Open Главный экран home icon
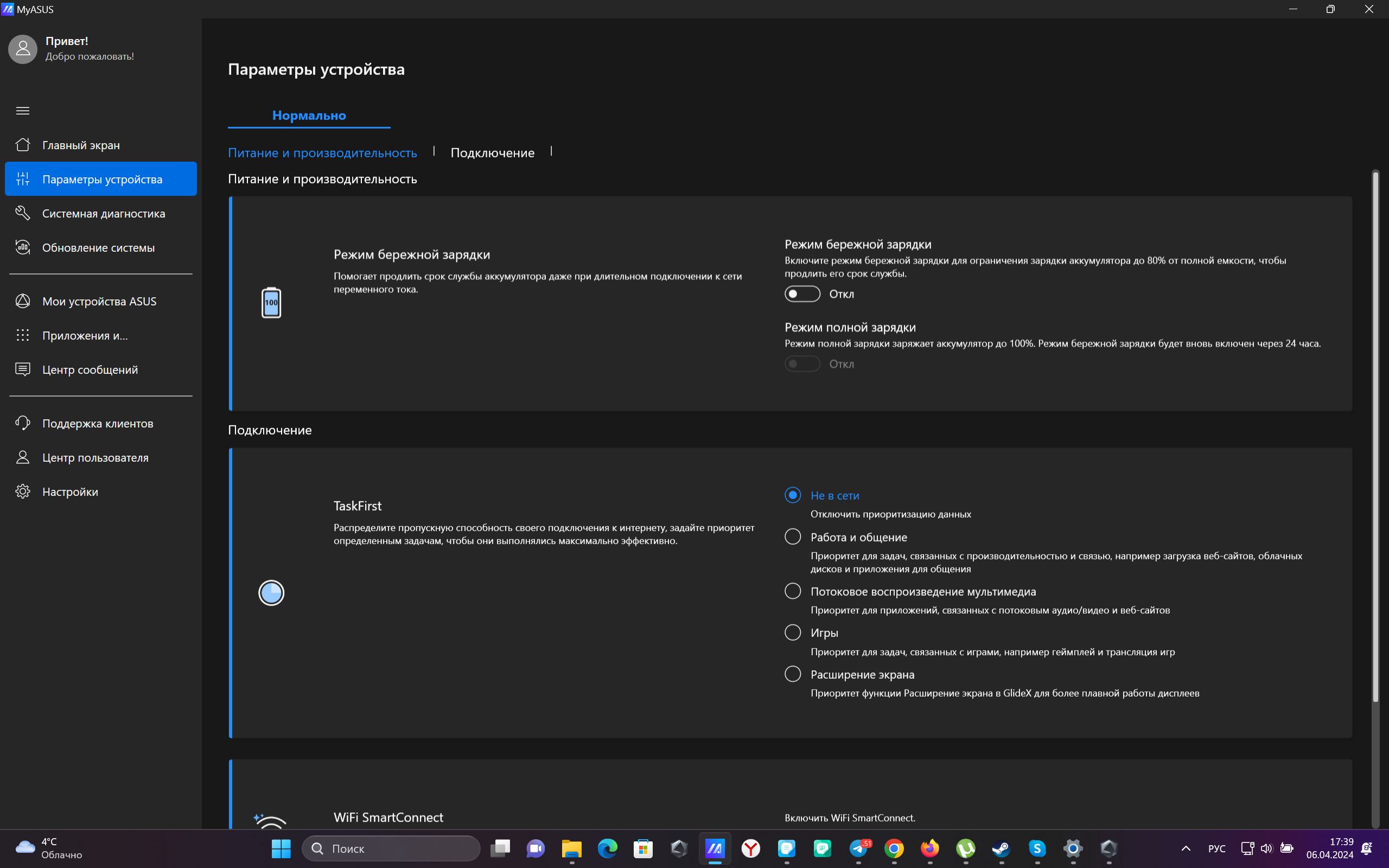This screenshot has height=868, width=1389. tap(22, 145)
